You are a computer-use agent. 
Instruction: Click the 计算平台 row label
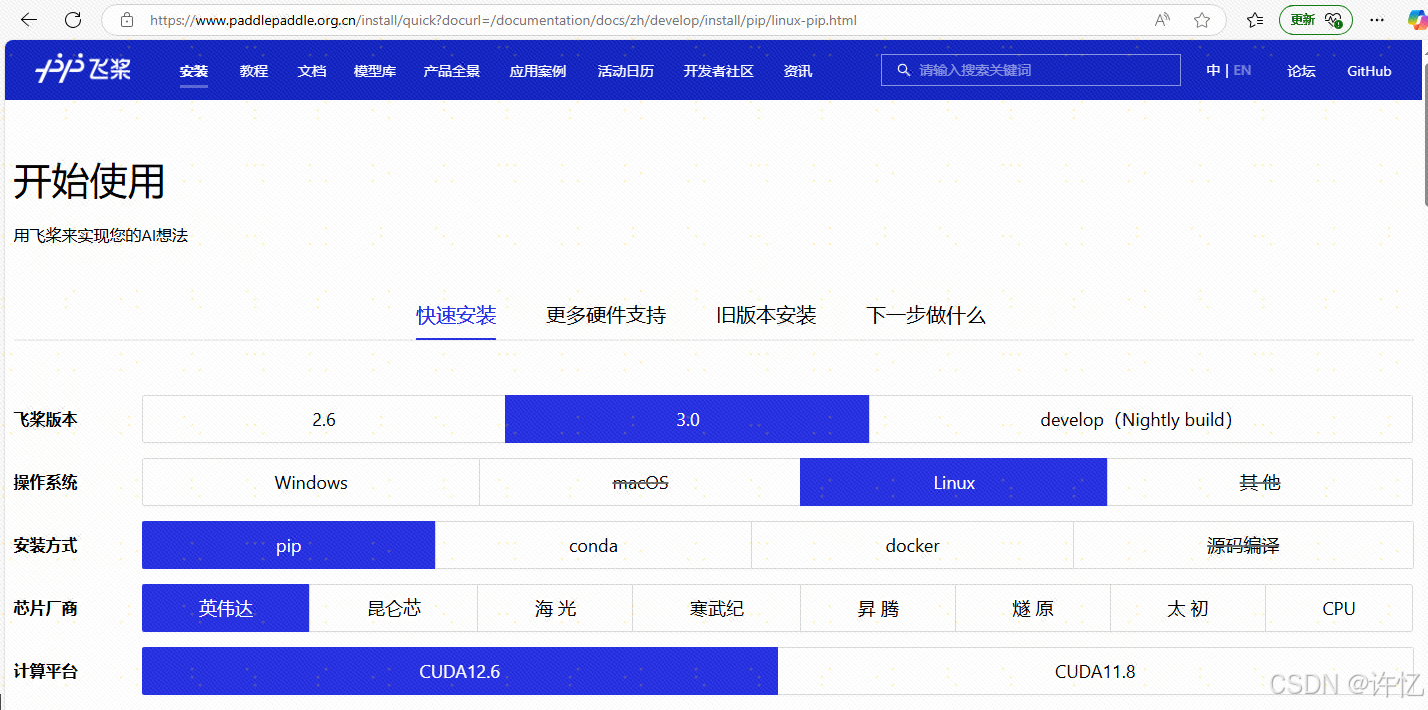tap(46, 672)
